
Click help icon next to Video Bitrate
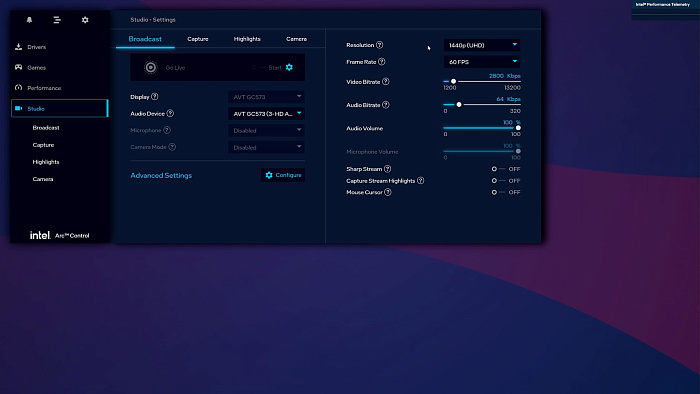[386, 81]
